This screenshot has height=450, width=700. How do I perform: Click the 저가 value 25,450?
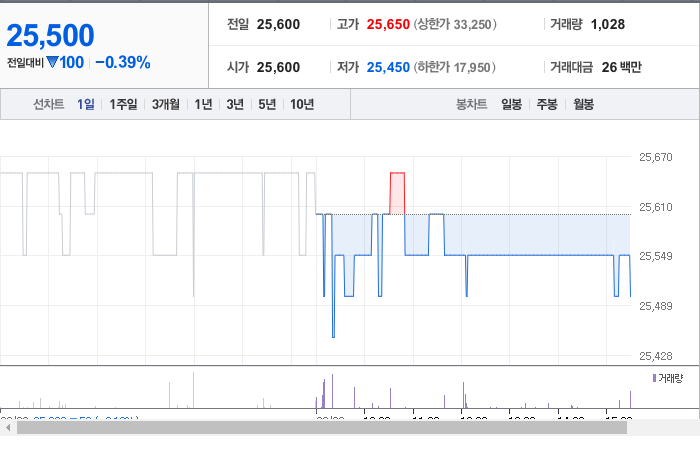coord(388,67)
